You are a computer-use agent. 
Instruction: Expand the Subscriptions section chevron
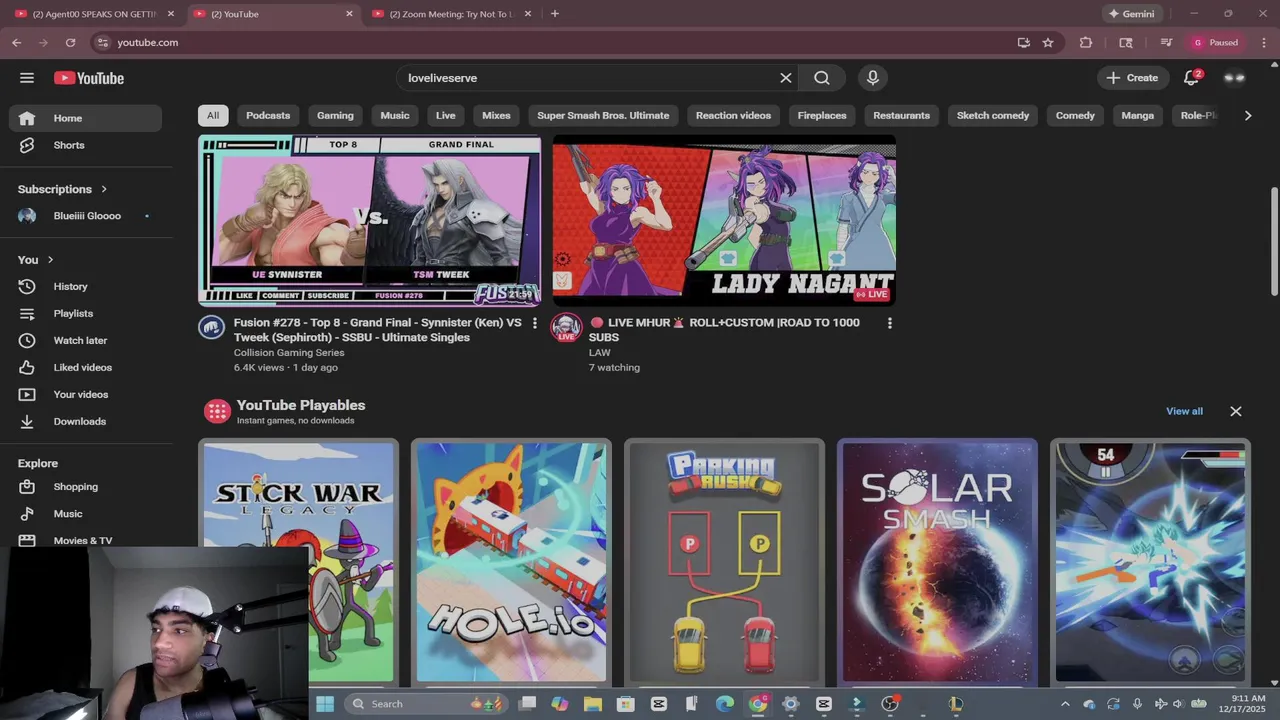(x=103, y=189)
